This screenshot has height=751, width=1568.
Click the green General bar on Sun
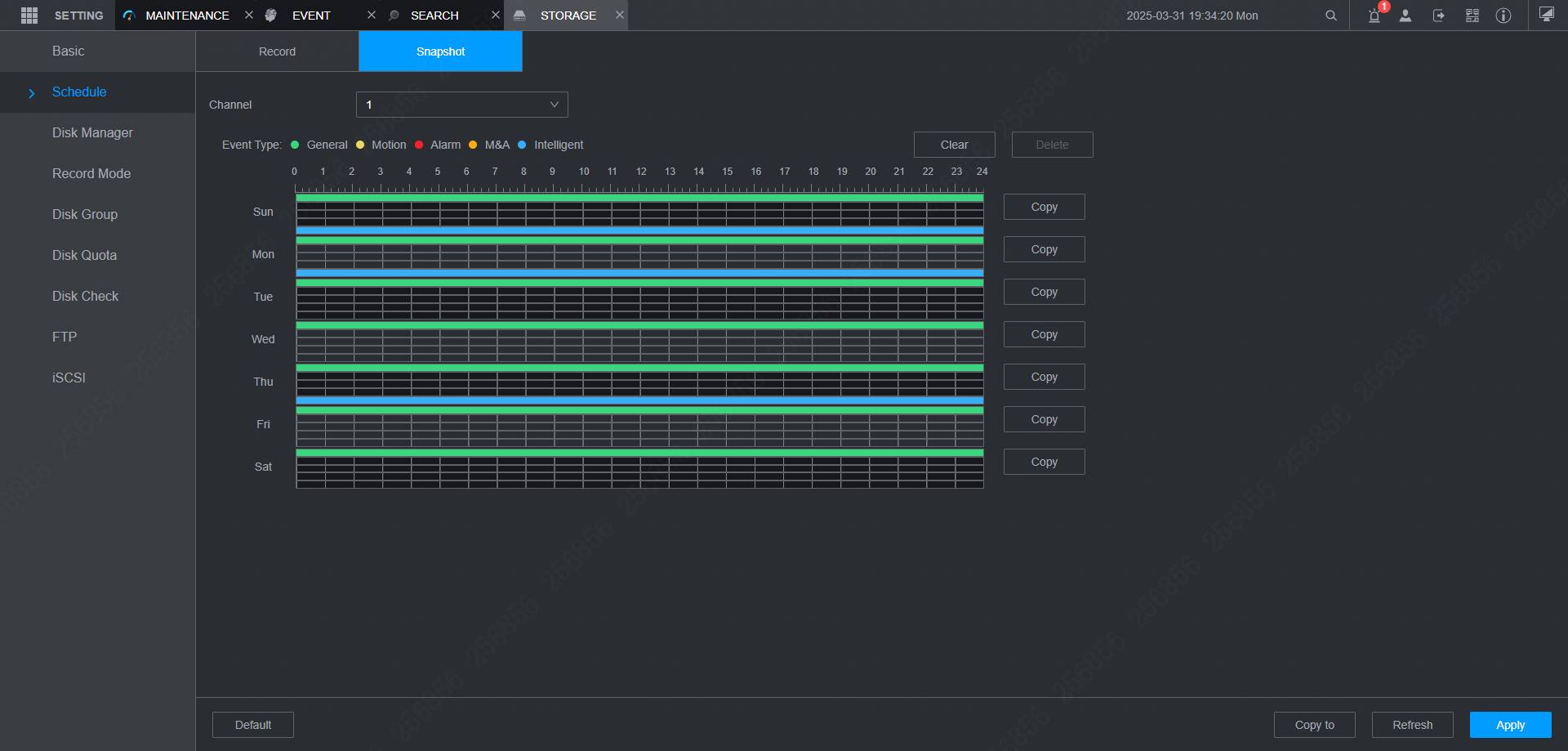(639, 198)
